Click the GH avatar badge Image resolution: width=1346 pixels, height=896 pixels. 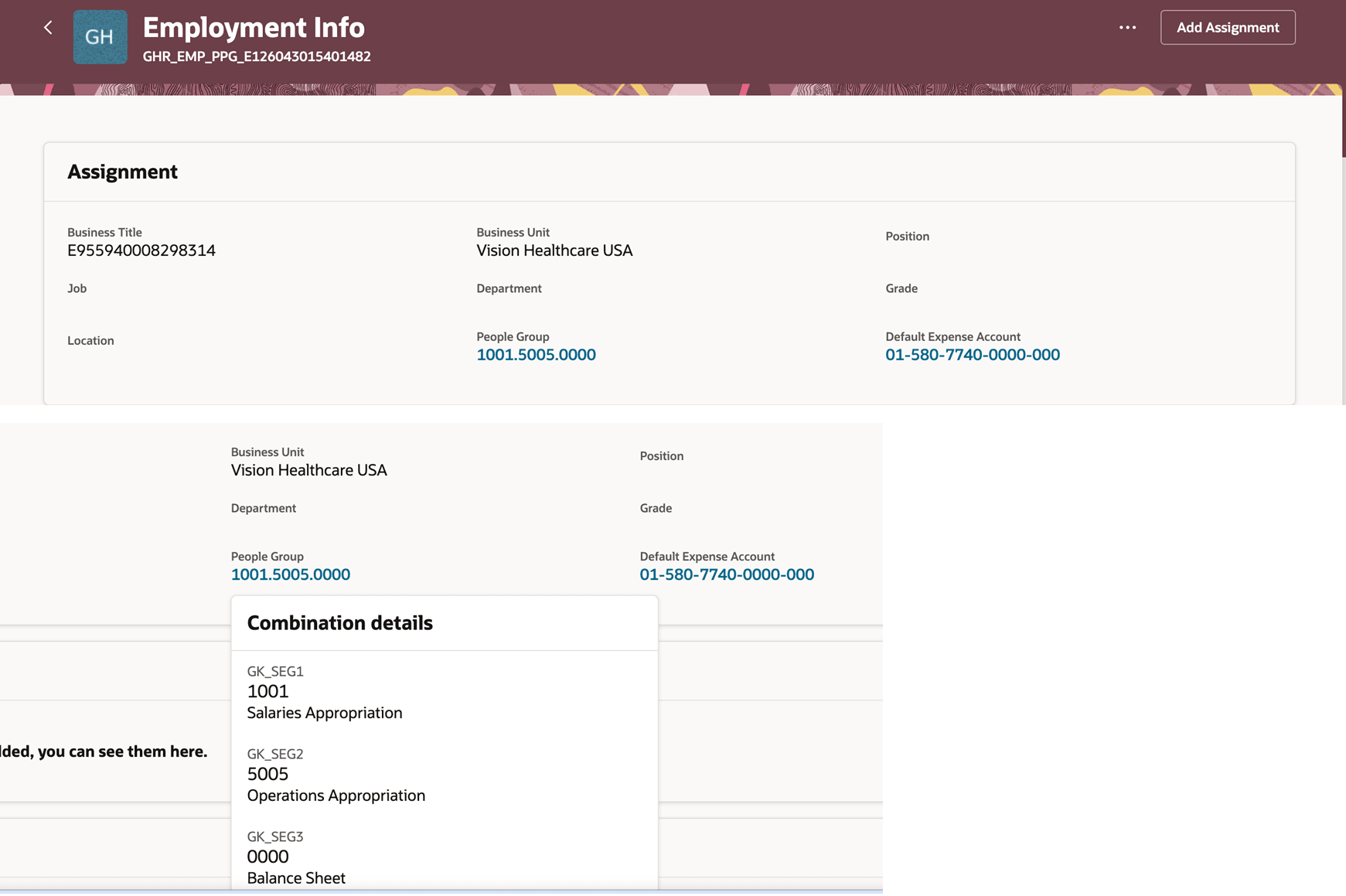click(x=101, y=37)
